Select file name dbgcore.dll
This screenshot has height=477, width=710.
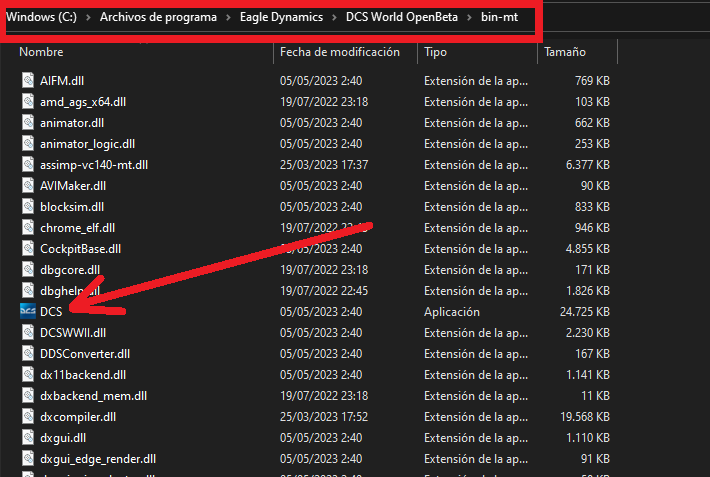pyautogui.click(x=70, y=270)
